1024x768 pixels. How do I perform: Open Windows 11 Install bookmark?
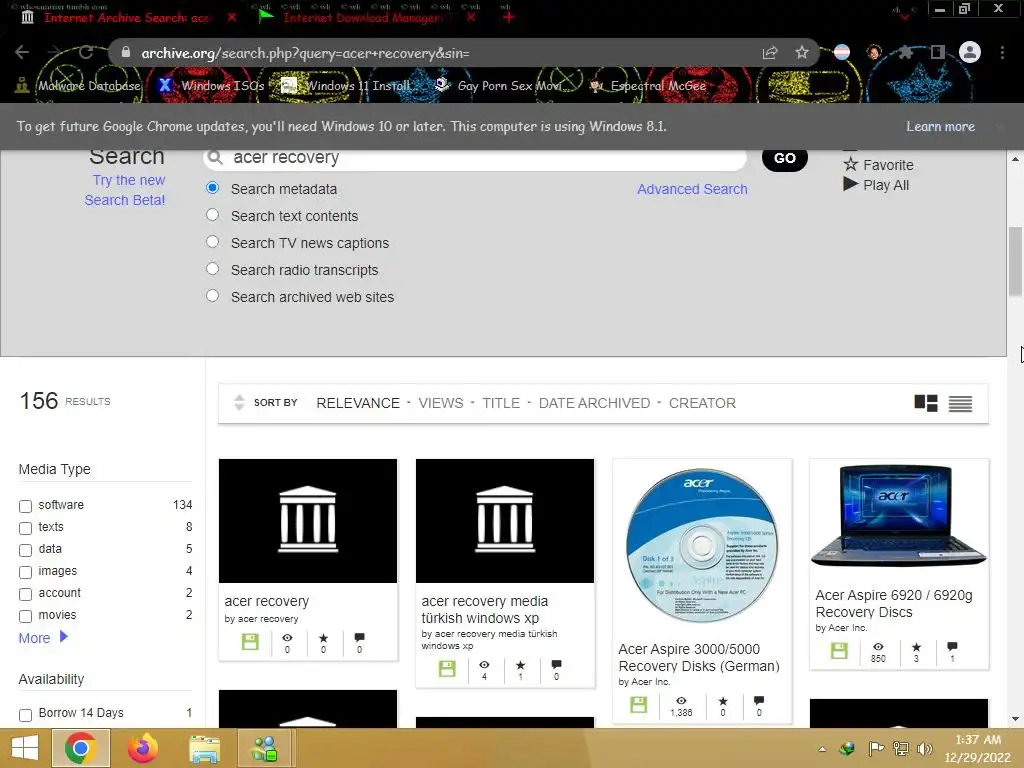[347, 86]
